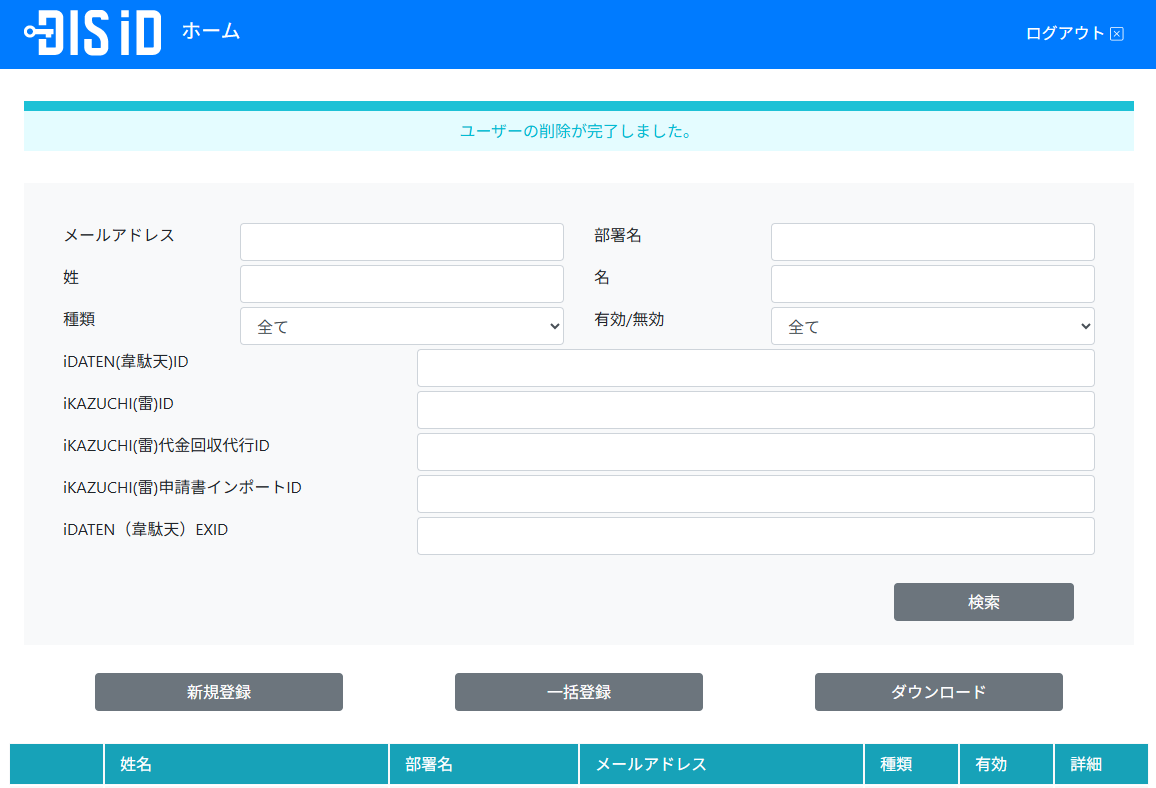Screen dimensions: 1156x788
Task: Click the 姓名 column header
Action: (x=246, y=764)
